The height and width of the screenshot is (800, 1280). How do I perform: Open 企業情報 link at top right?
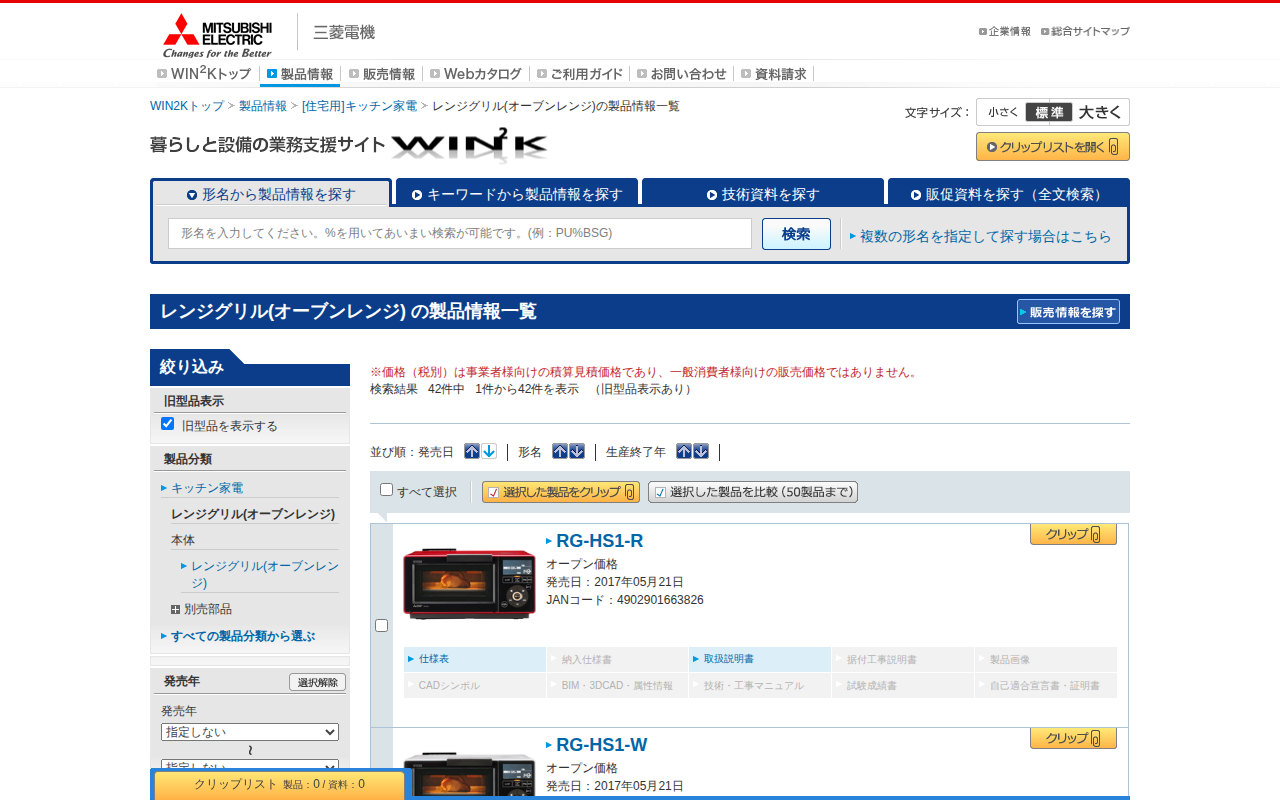tap(1005, 31)
